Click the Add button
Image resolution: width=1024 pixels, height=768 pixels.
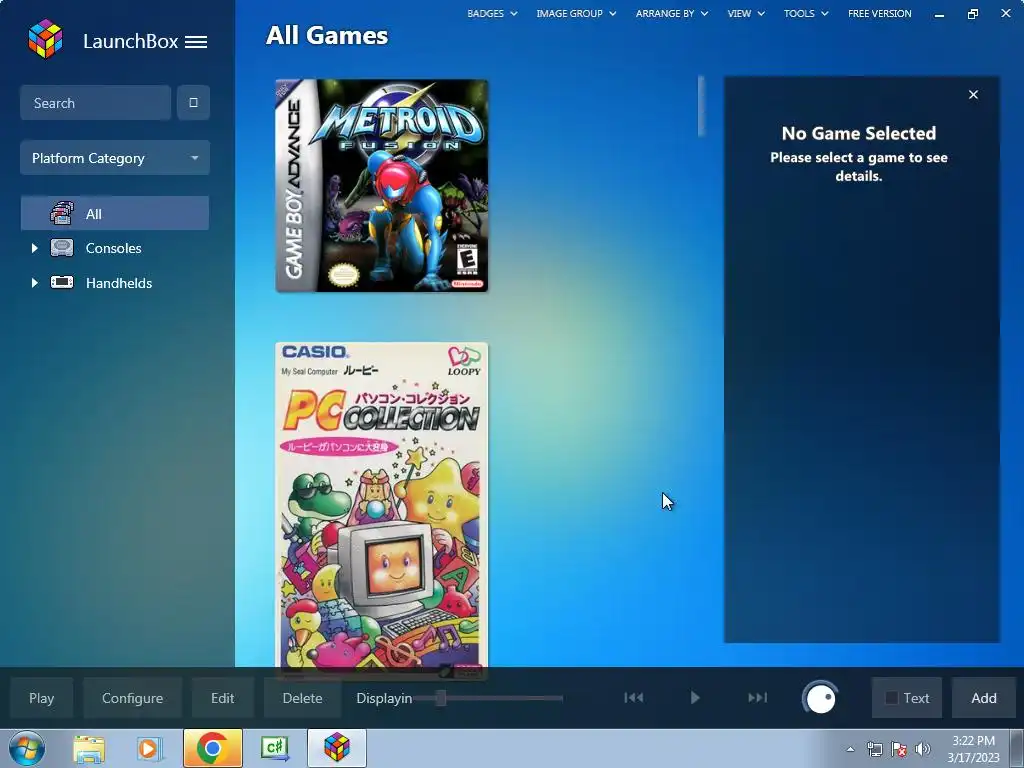pyautogui.click(x=984, y=698)
